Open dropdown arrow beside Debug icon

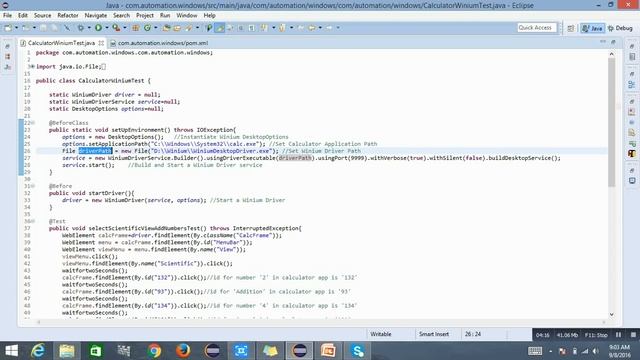click(x=89, y=28)
